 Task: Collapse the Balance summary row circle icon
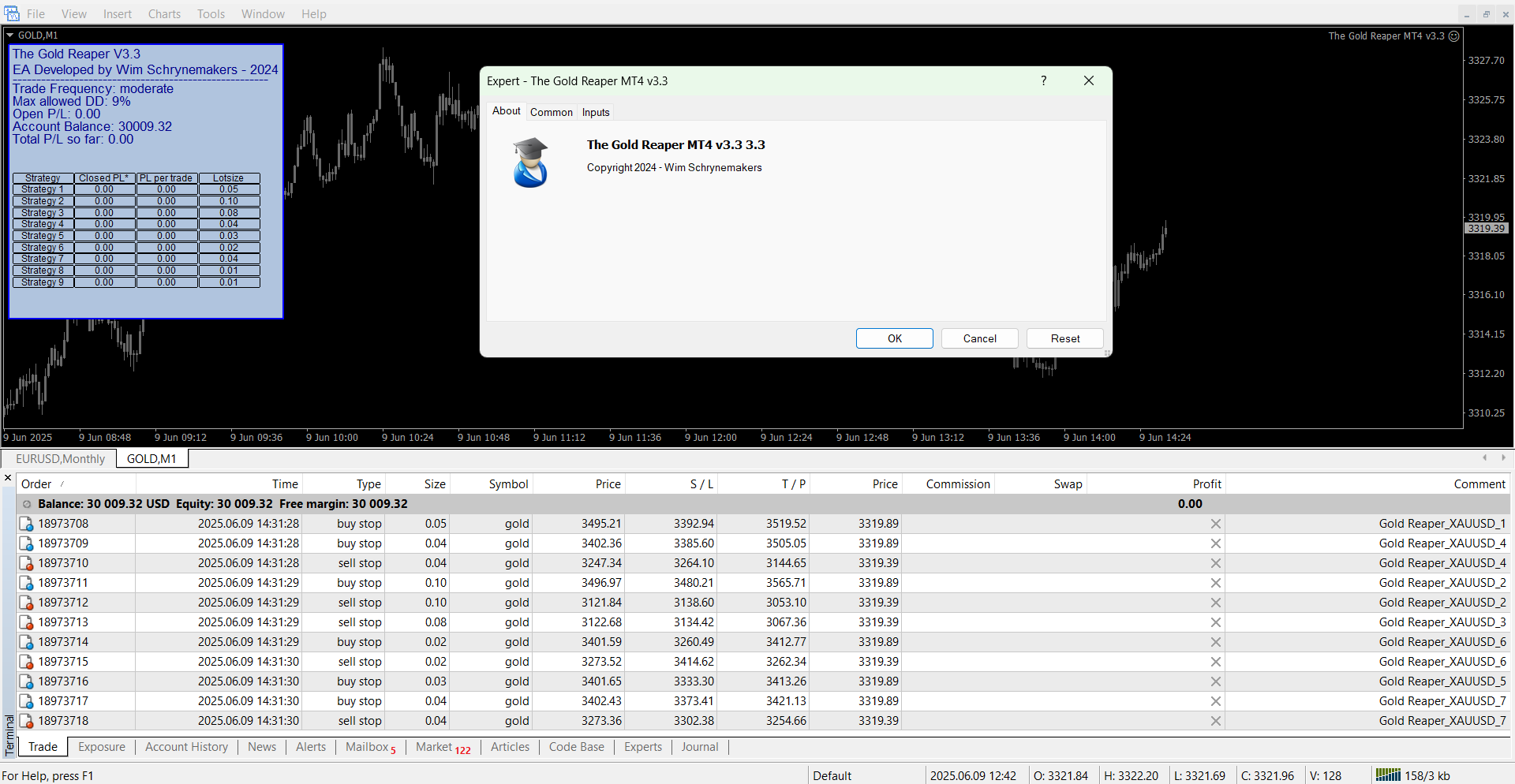[x=27, y=504]
